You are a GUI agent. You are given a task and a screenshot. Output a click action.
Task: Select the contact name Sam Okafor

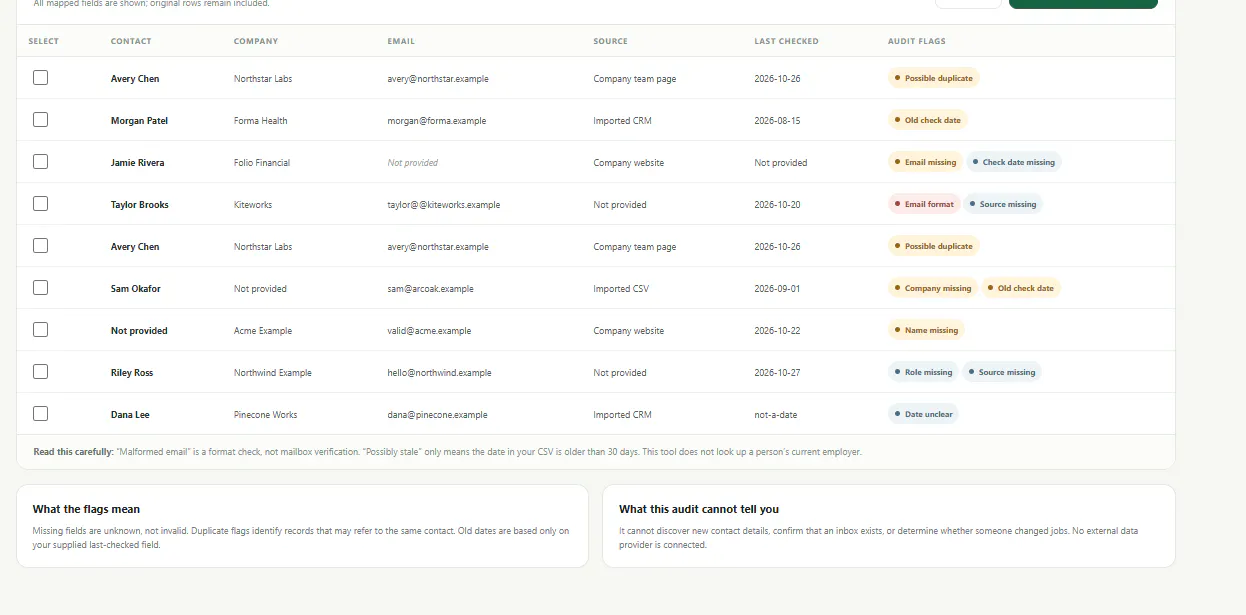[x=135, y=289]
